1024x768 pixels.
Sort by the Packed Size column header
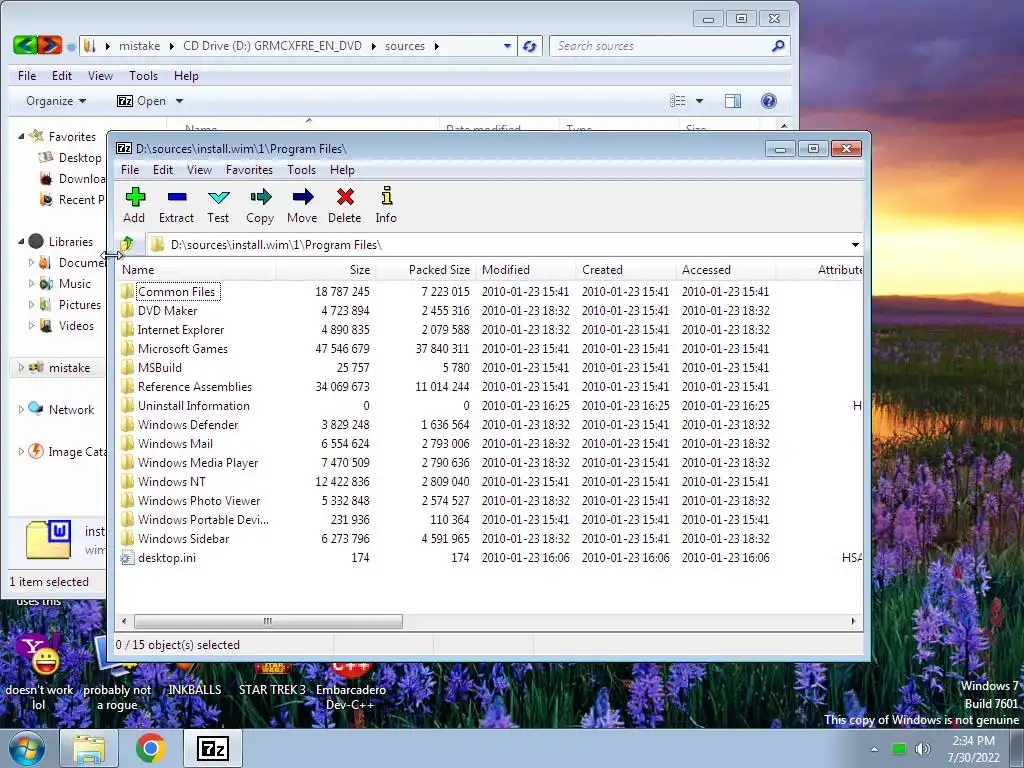pyautogui.click(x=425, y=270)
